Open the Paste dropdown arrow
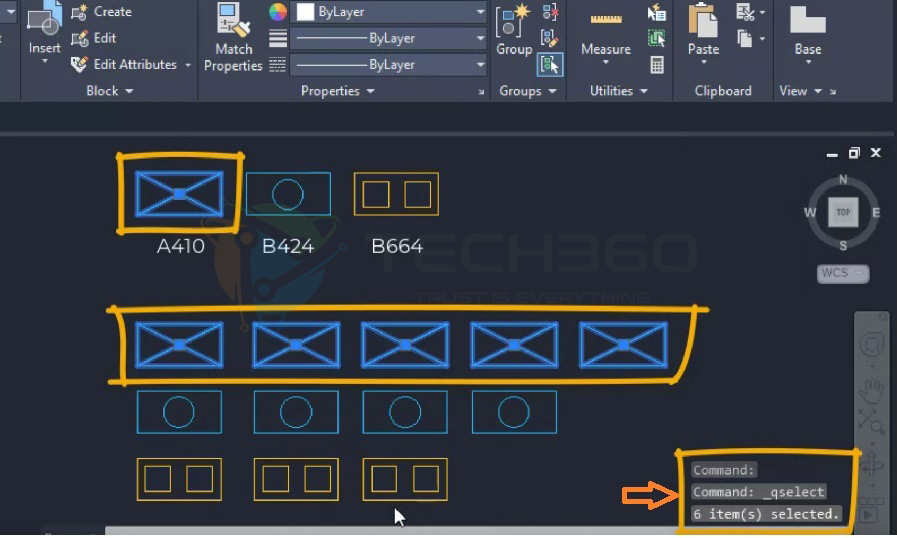Image resolution: width=897 pixels, height=538 pixels. 704,62
